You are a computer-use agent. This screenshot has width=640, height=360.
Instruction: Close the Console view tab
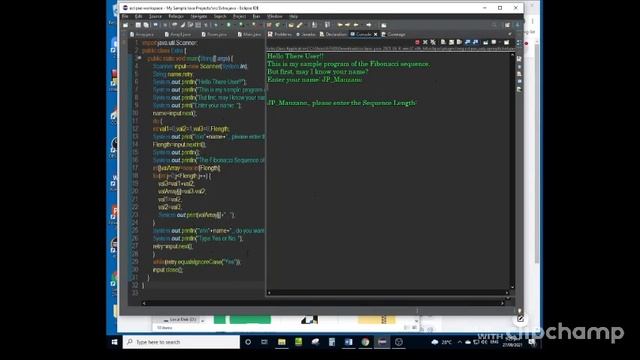click(376, 34)
